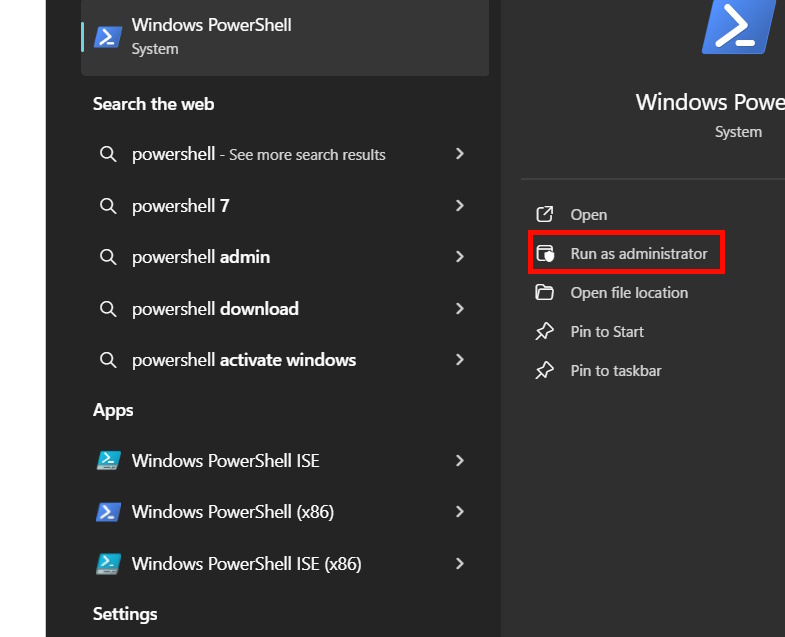Screen dimensions: 785x637
Task: Click search icon beside 'powershell - See more'
Action: click(108, 154)
